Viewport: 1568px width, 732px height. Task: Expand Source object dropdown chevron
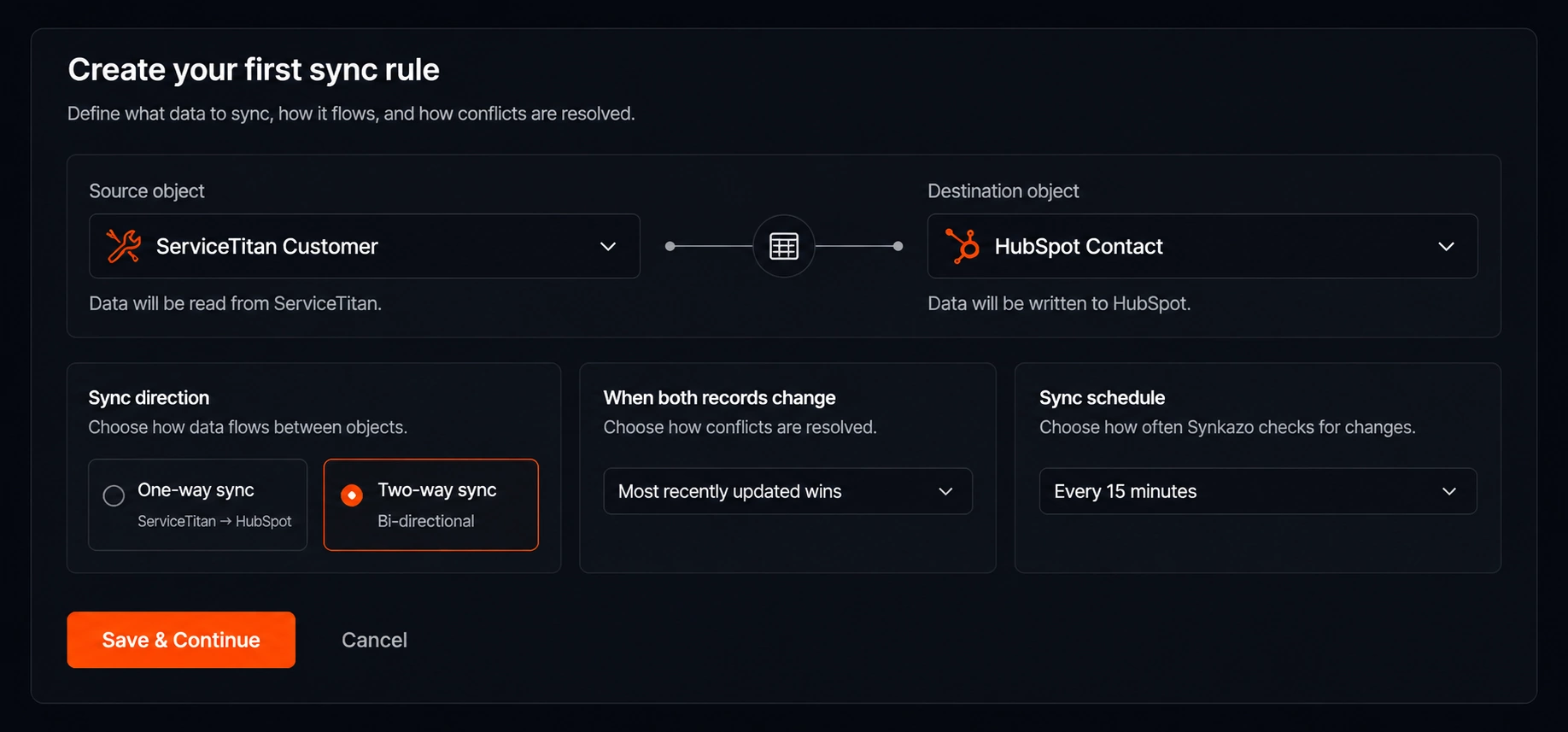click(x=608, y=246)
